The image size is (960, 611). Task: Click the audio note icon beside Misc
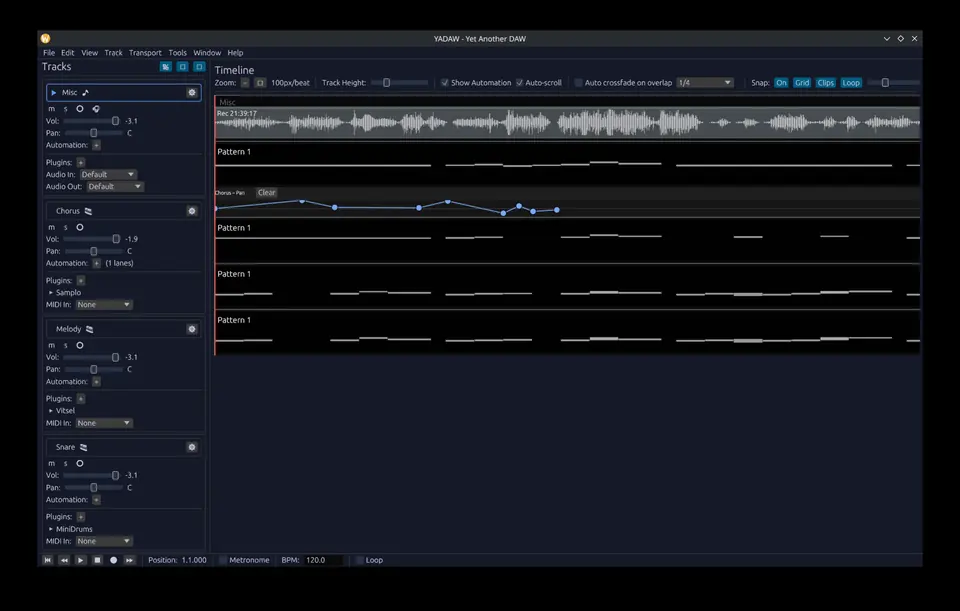[x=86, y=92]
